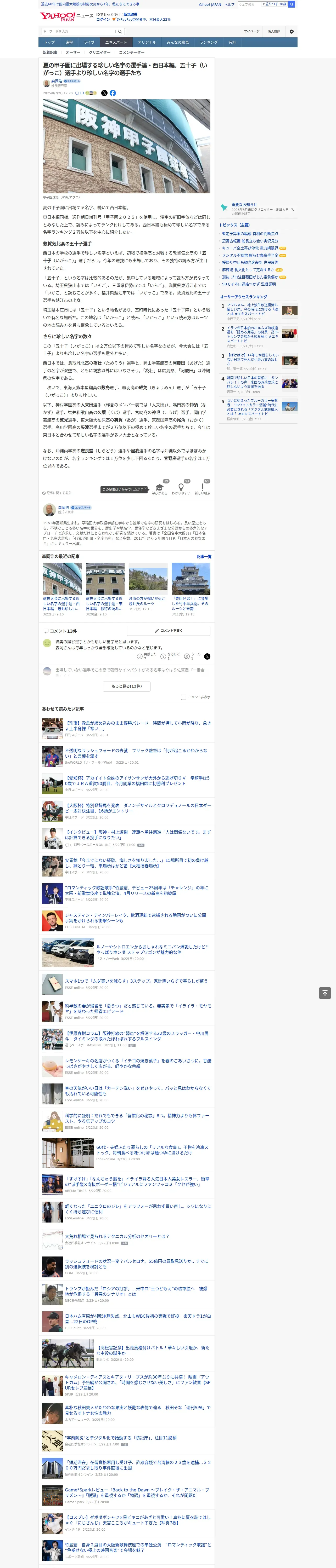The width and height of the screenshot is (336, 1568).
Task: Toggle the コメント非表示 checkbox
Action: pos(183,697)
